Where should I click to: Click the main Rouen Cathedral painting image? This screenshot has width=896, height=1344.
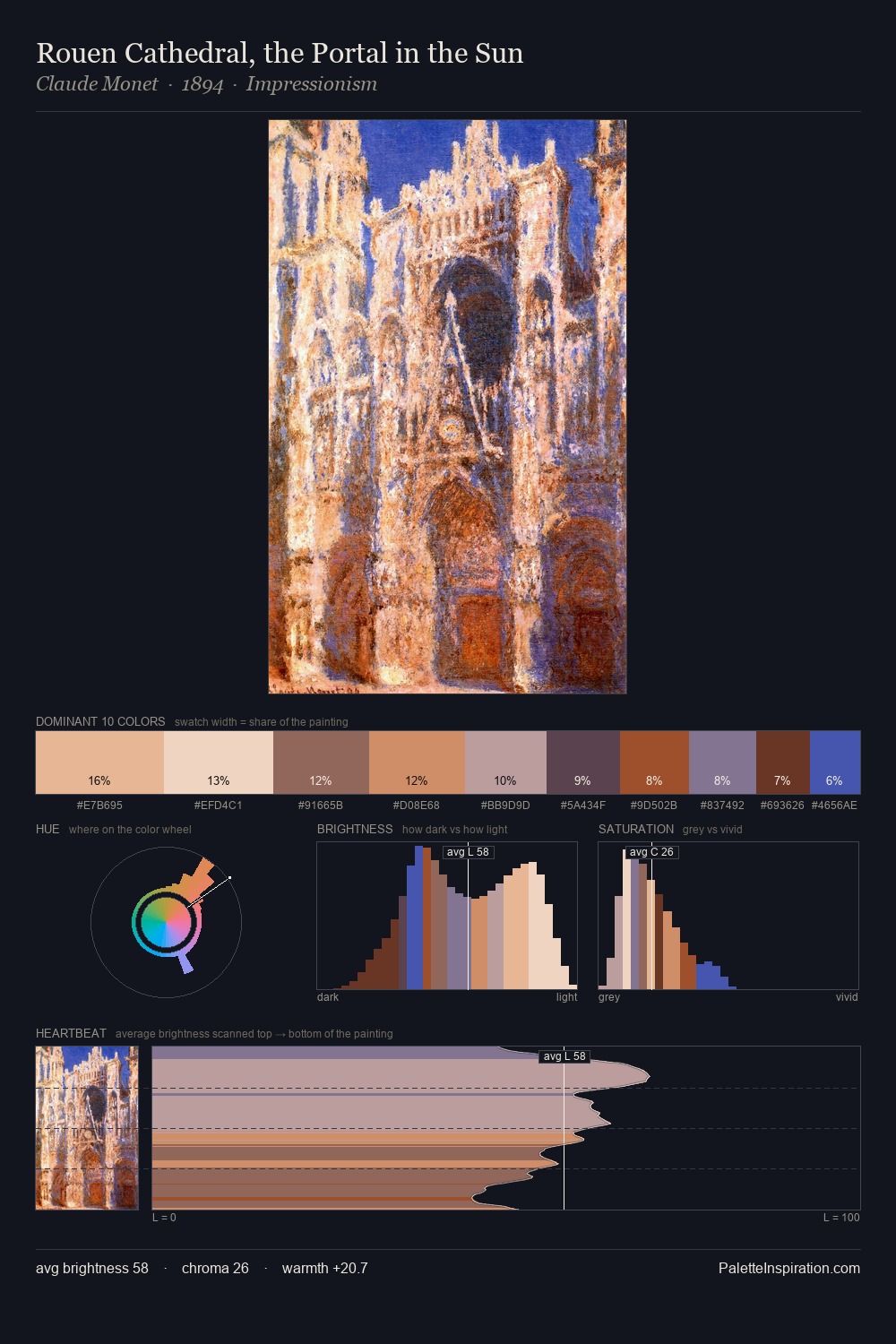coord(447,407)
